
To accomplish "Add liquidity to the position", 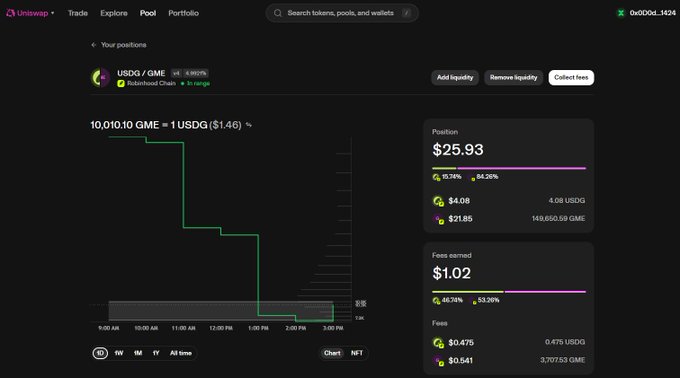I will click(x=455, y=78).
